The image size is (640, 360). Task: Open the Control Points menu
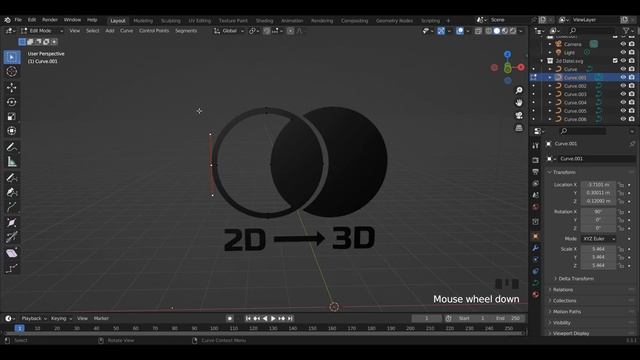pyautogui.click(x=154, y=31)
